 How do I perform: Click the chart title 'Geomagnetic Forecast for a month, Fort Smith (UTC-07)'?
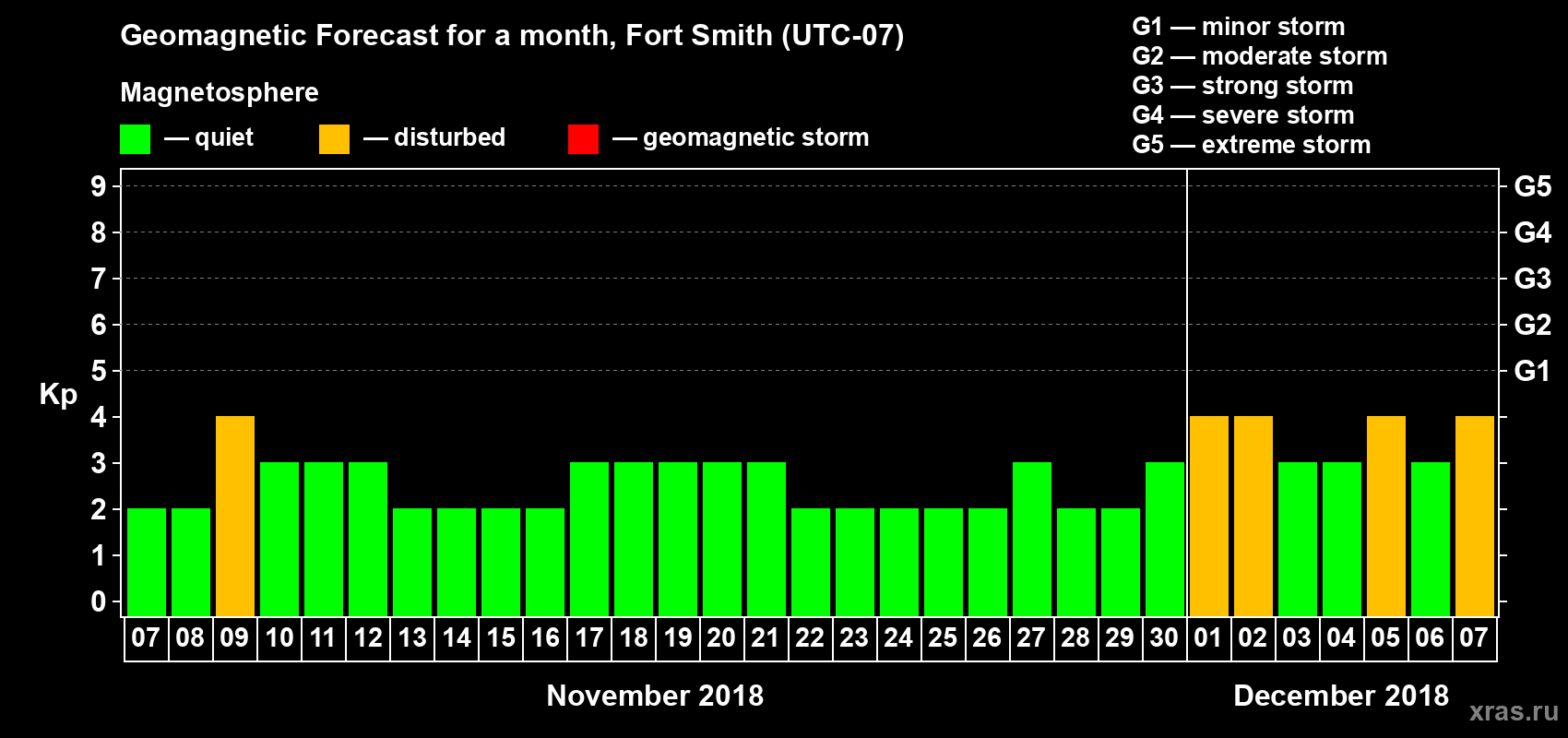click(x=512, y=36)
